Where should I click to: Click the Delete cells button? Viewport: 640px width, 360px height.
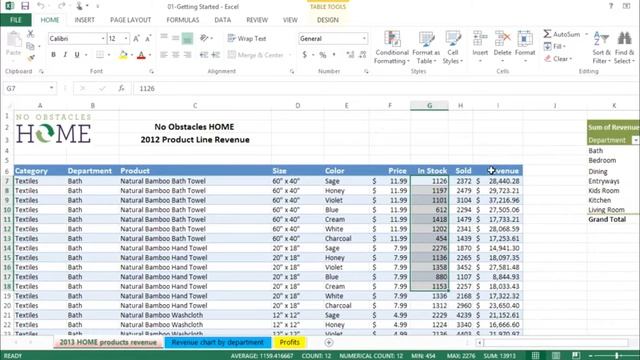pos(502,47)
